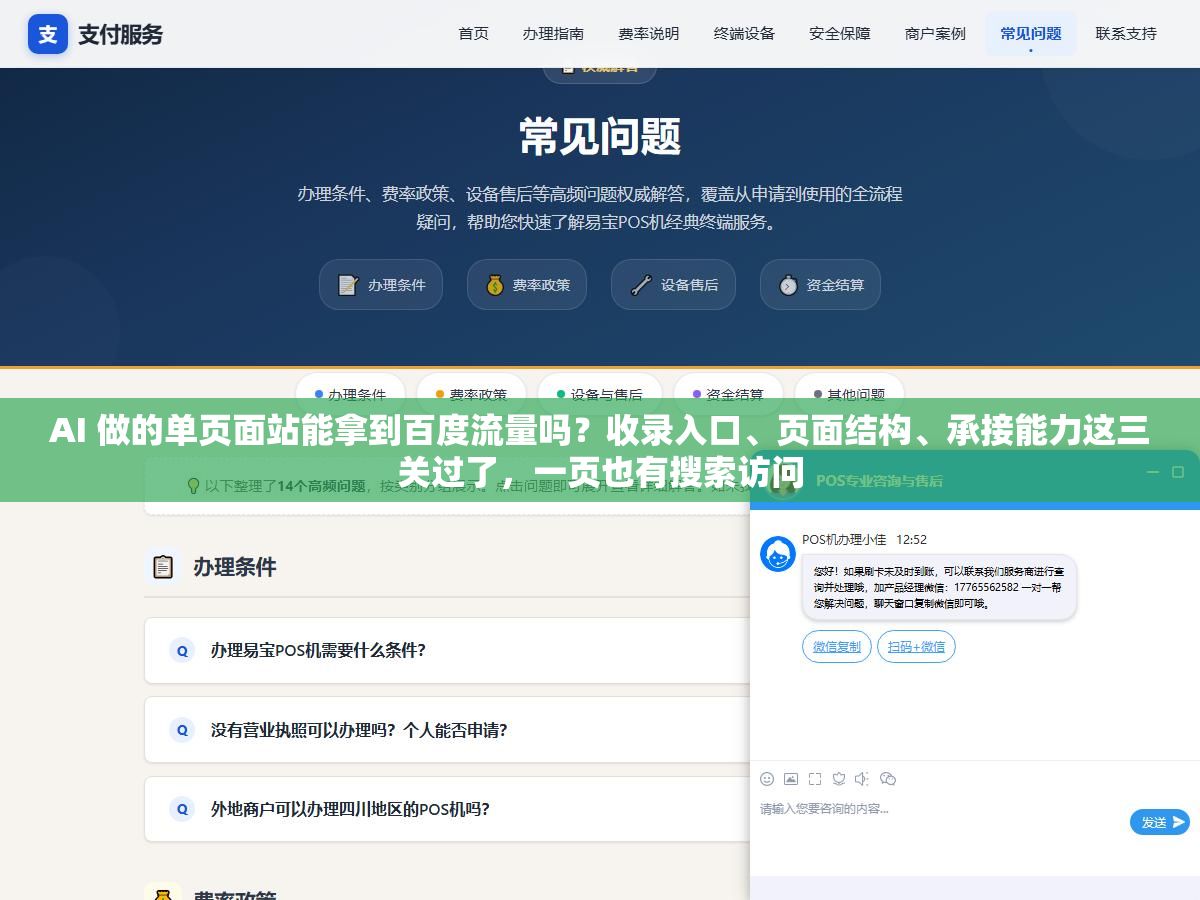
Task: Send the chat message with 发送
Action: [x=1160, y=822]
